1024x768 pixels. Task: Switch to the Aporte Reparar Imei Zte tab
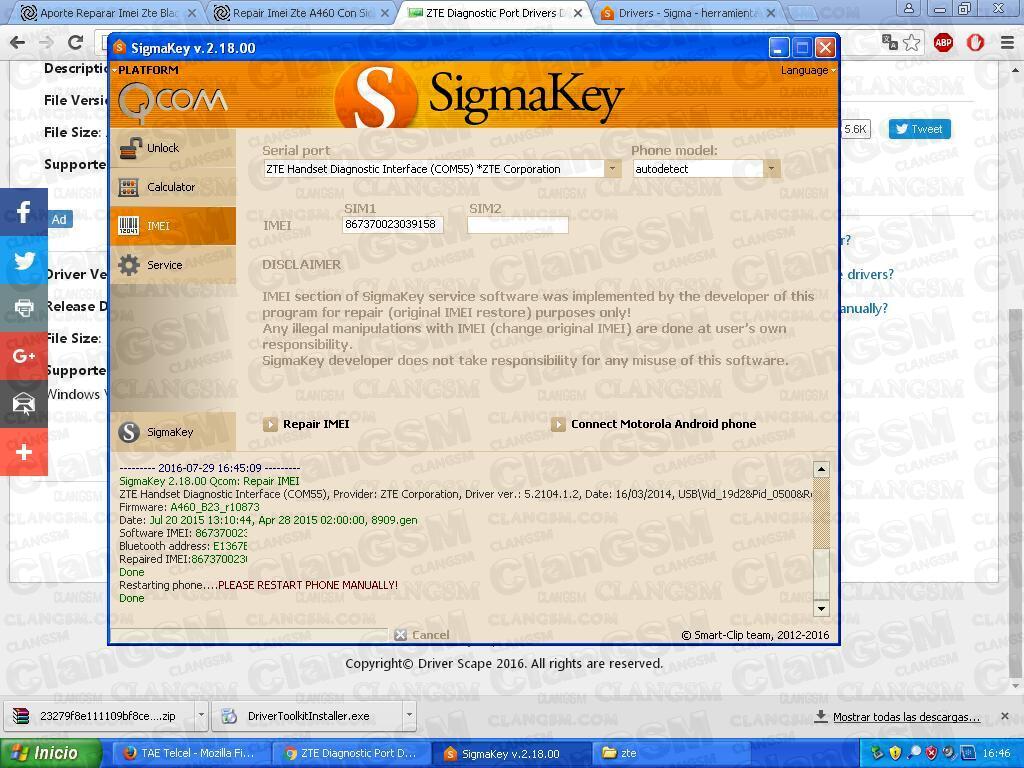108,13
